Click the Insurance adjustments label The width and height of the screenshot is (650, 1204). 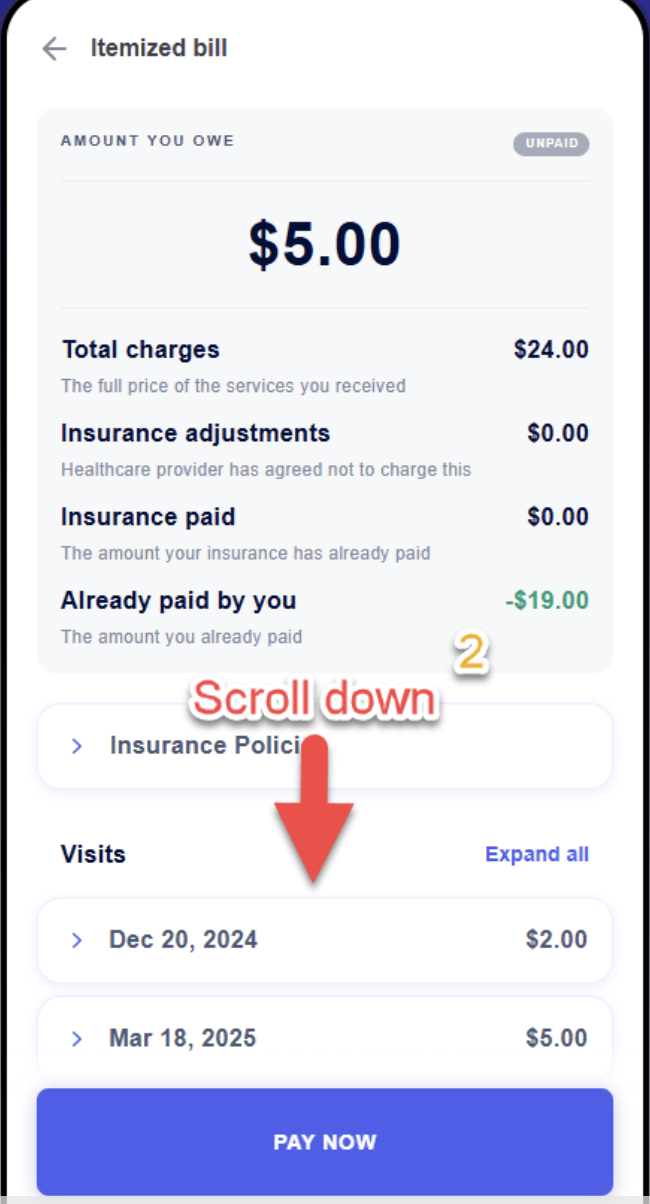coord(195,434)
